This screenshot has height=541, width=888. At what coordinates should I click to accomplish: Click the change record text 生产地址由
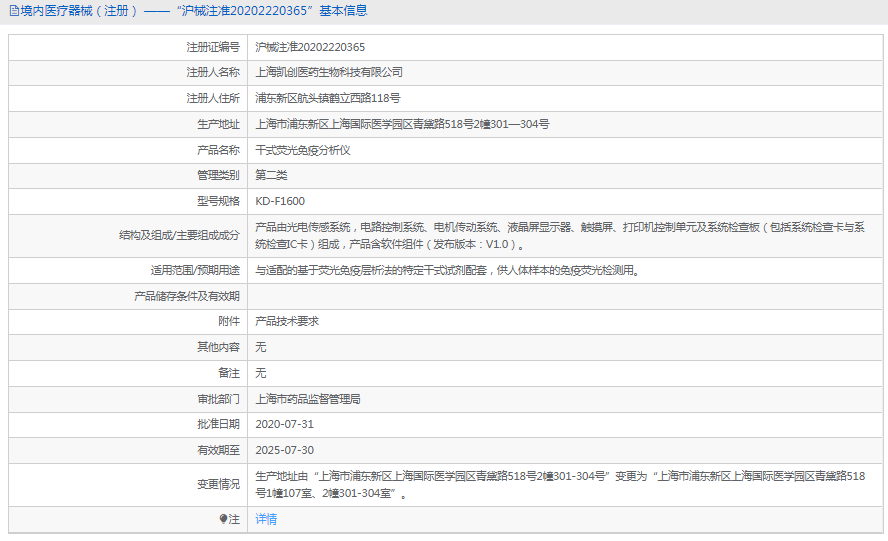[x=560, y=484]
